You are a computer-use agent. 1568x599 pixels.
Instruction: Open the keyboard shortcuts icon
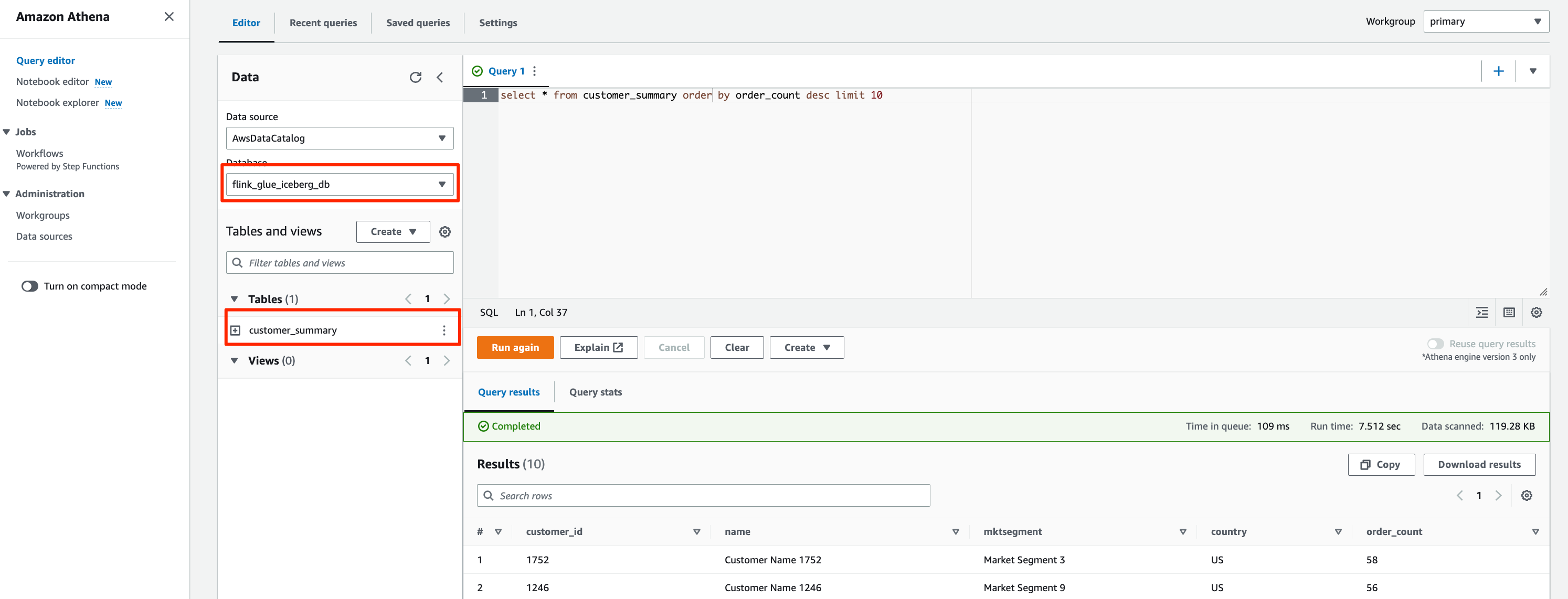click(x=1509, y=313)
